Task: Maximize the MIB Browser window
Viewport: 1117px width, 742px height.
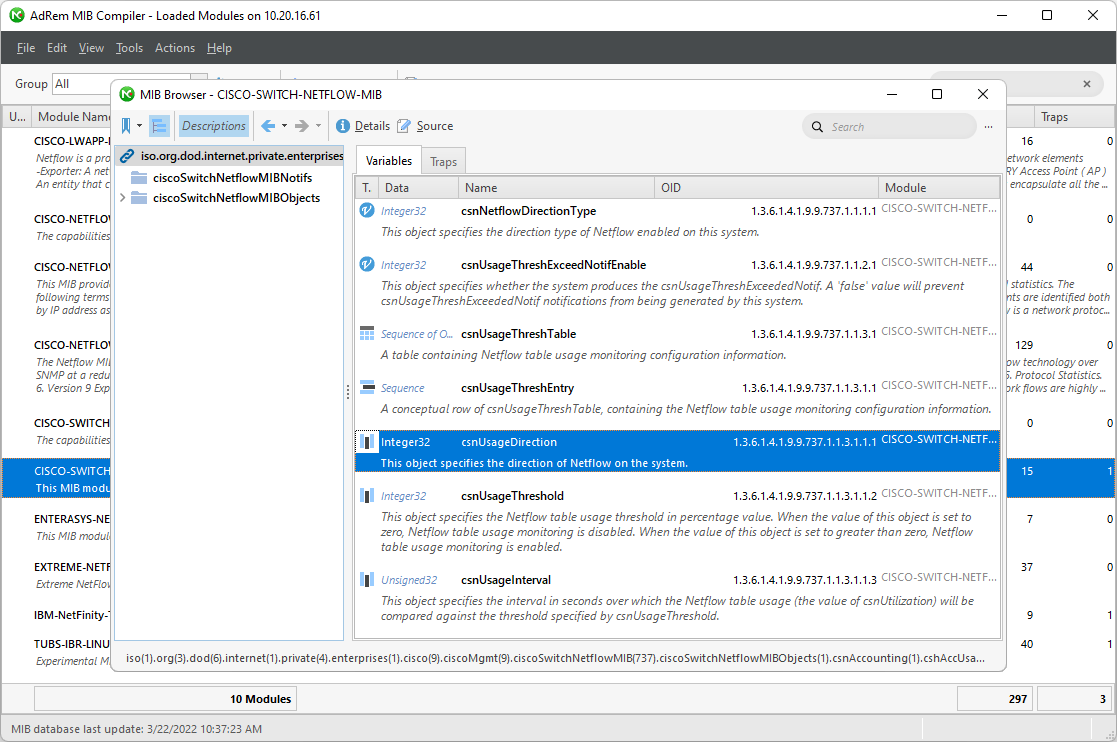Action: click(x=937, y=94)
